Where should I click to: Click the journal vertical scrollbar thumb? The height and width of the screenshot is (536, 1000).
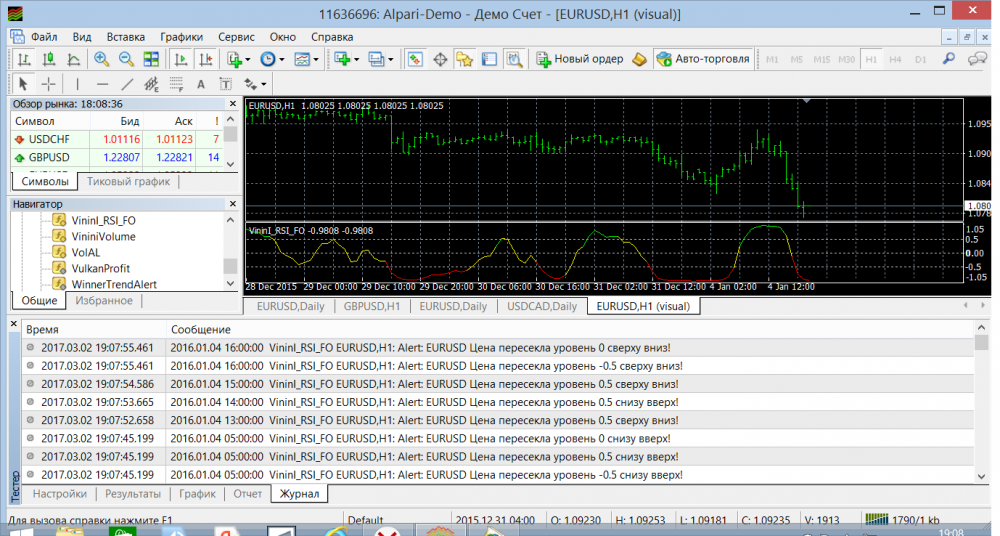point(982,342)
